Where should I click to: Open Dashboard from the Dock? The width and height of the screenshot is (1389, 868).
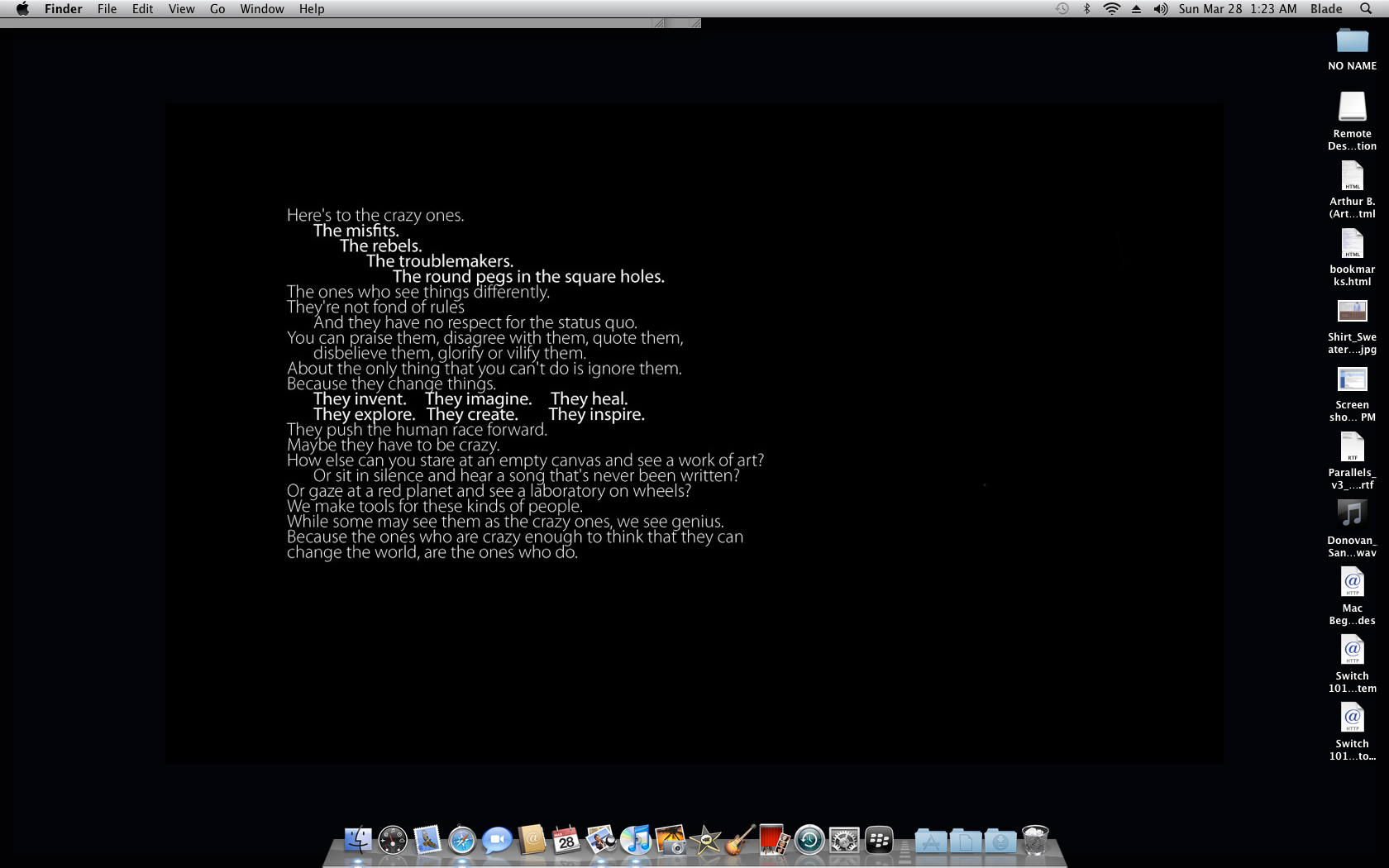(x=393, y=840)
